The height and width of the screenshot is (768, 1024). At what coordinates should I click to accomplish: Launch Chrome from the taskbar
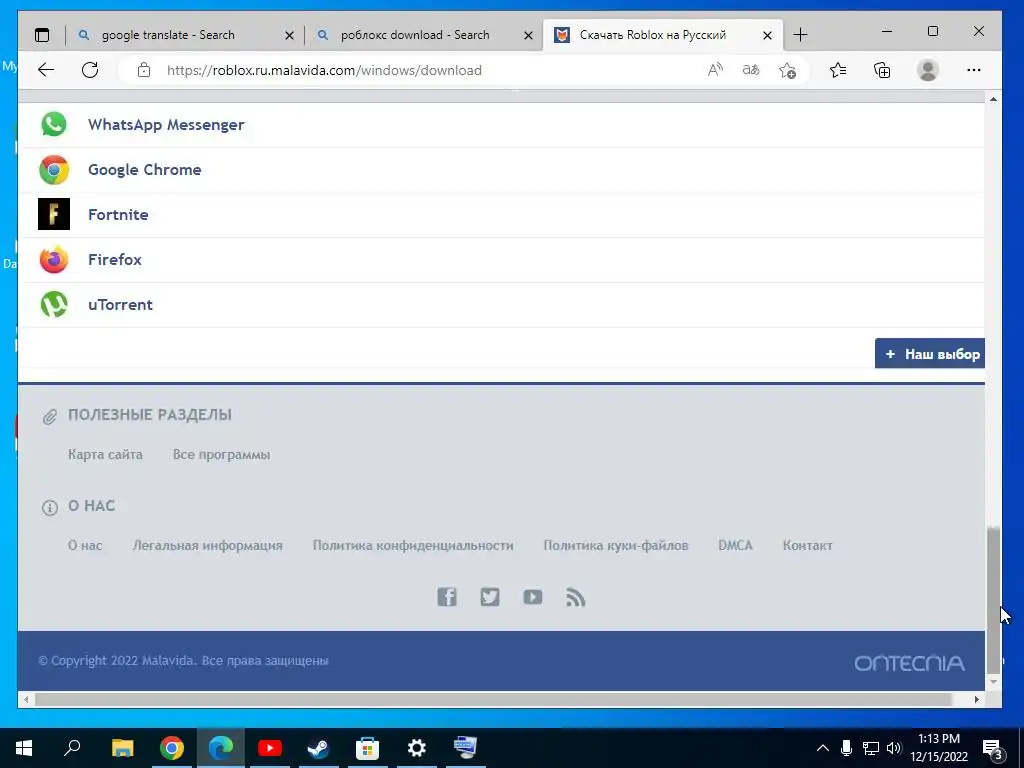[172, 748]
